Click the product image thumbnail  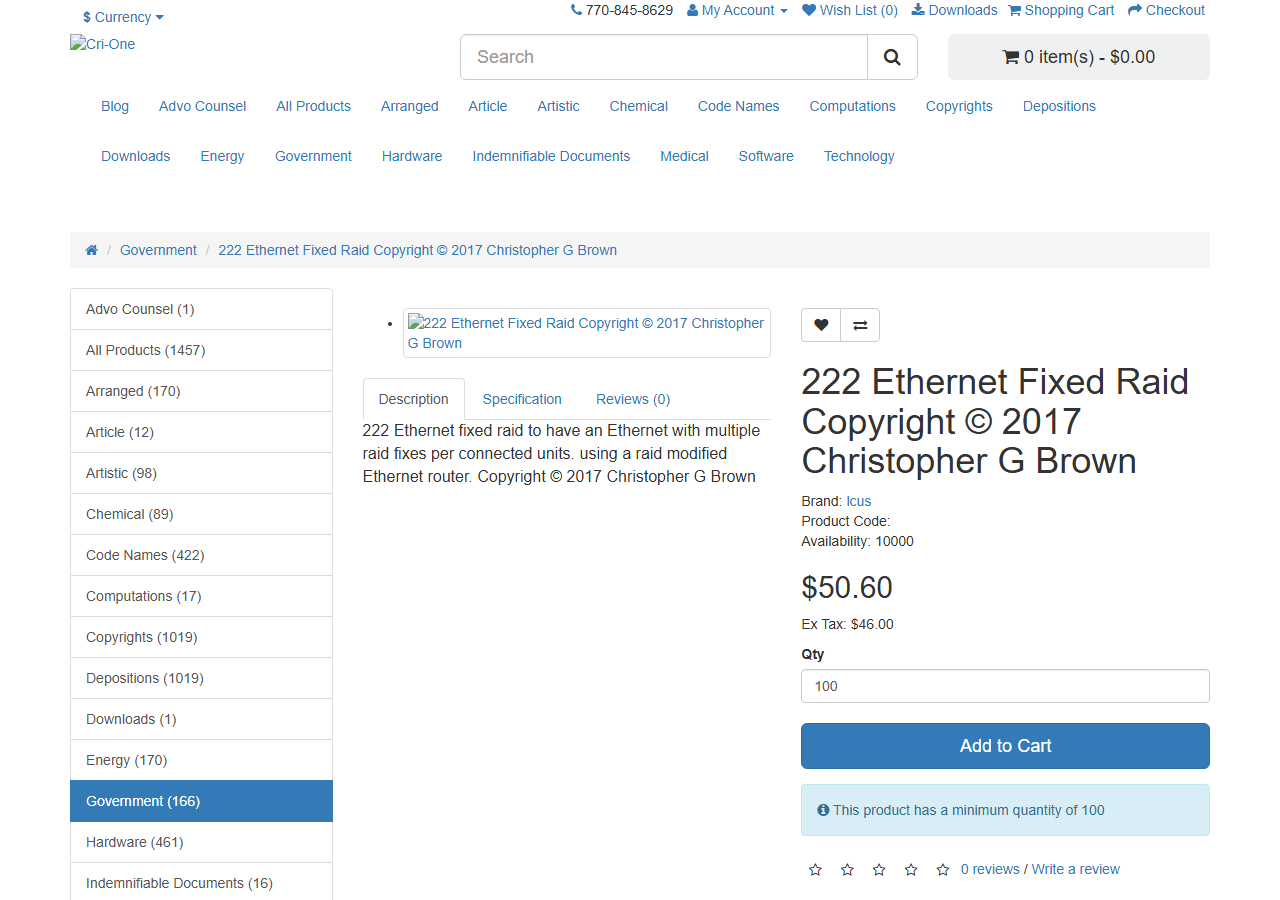point(586,333)
